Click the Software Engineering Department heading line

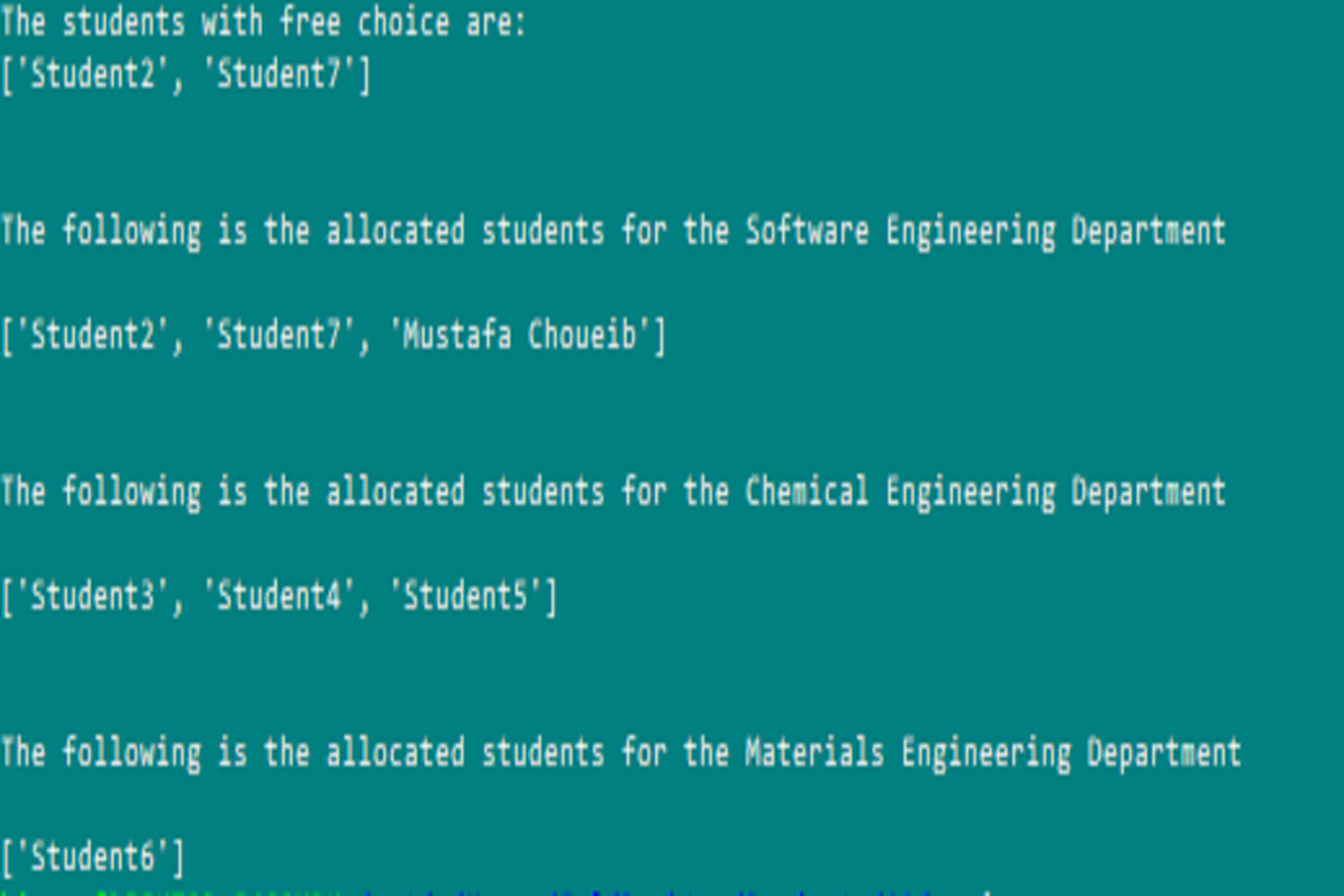[613, 231]
